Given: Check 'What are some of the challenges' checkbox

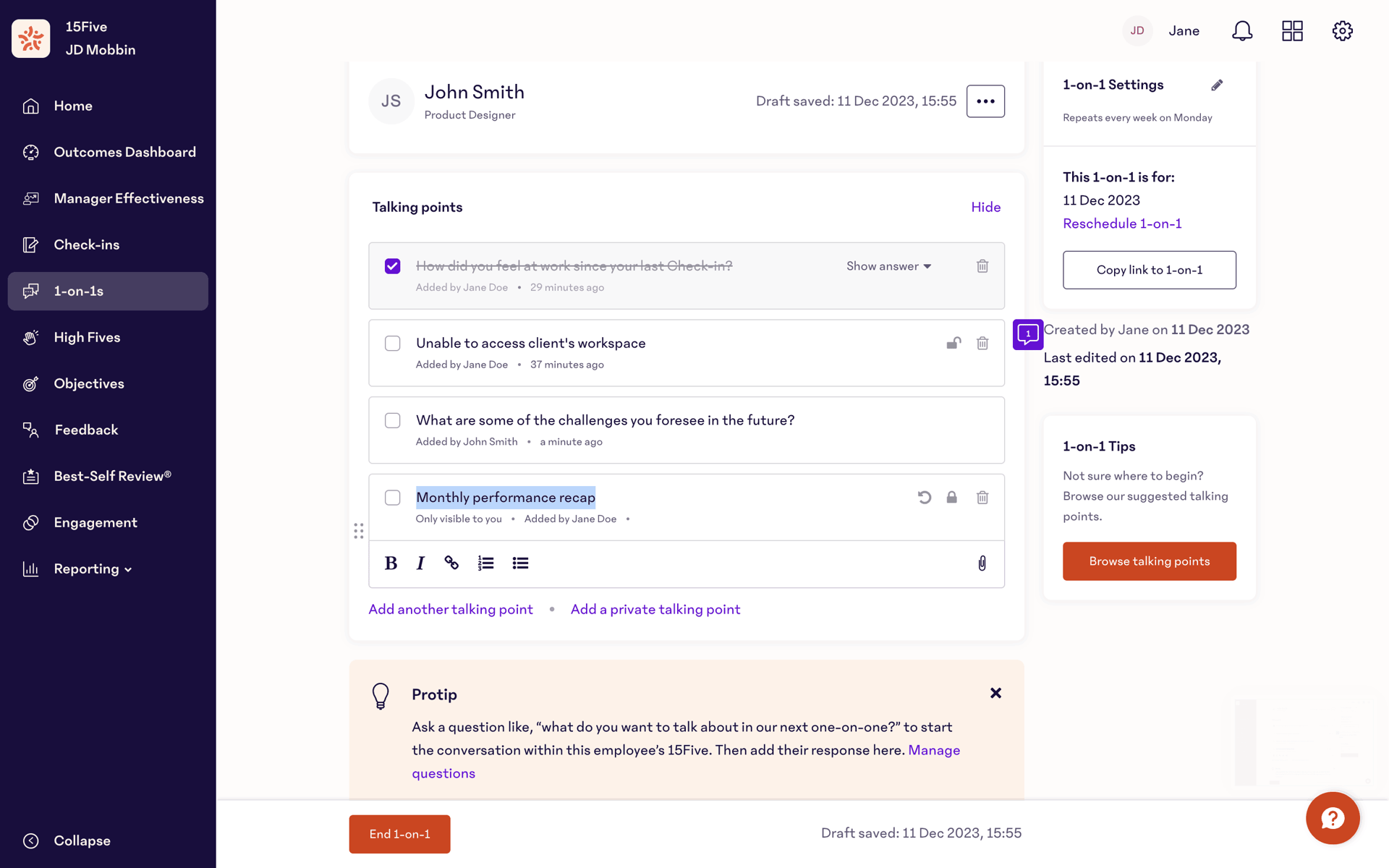Looking at the screenshot, I should (392, 420).
